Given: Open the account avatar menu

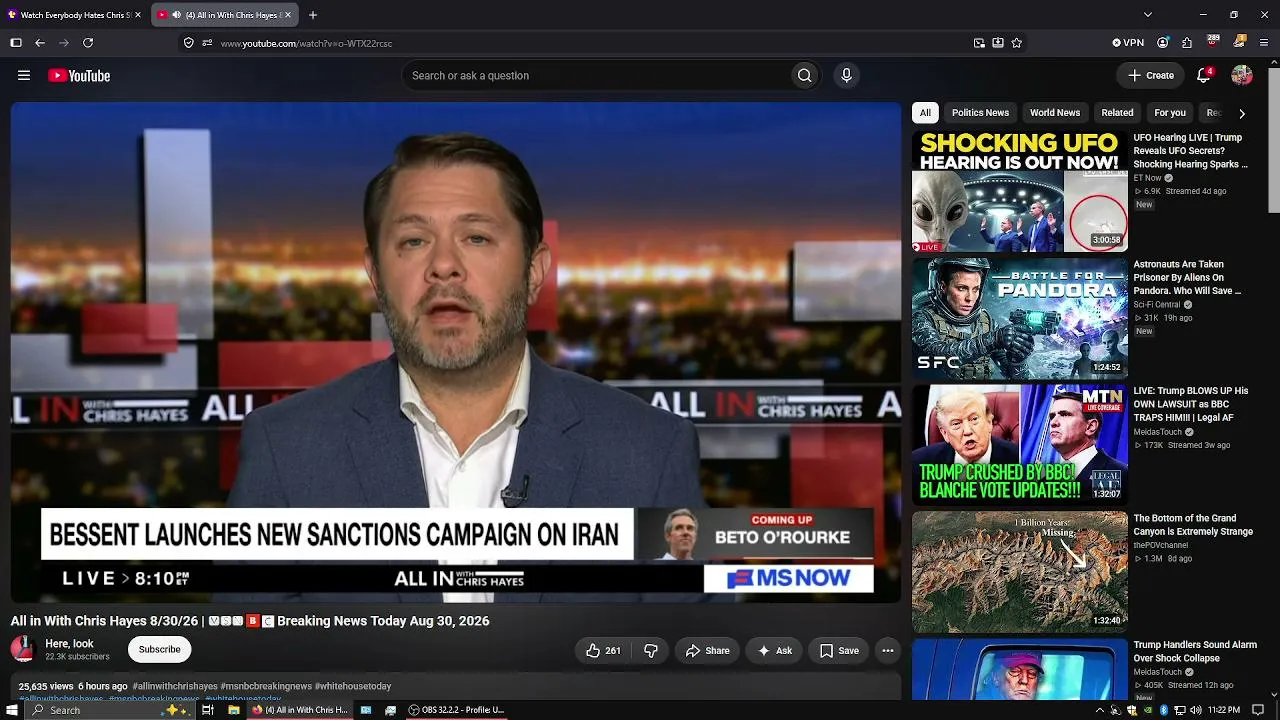Looking at the screenshot, I should [x=1242, y=76].
